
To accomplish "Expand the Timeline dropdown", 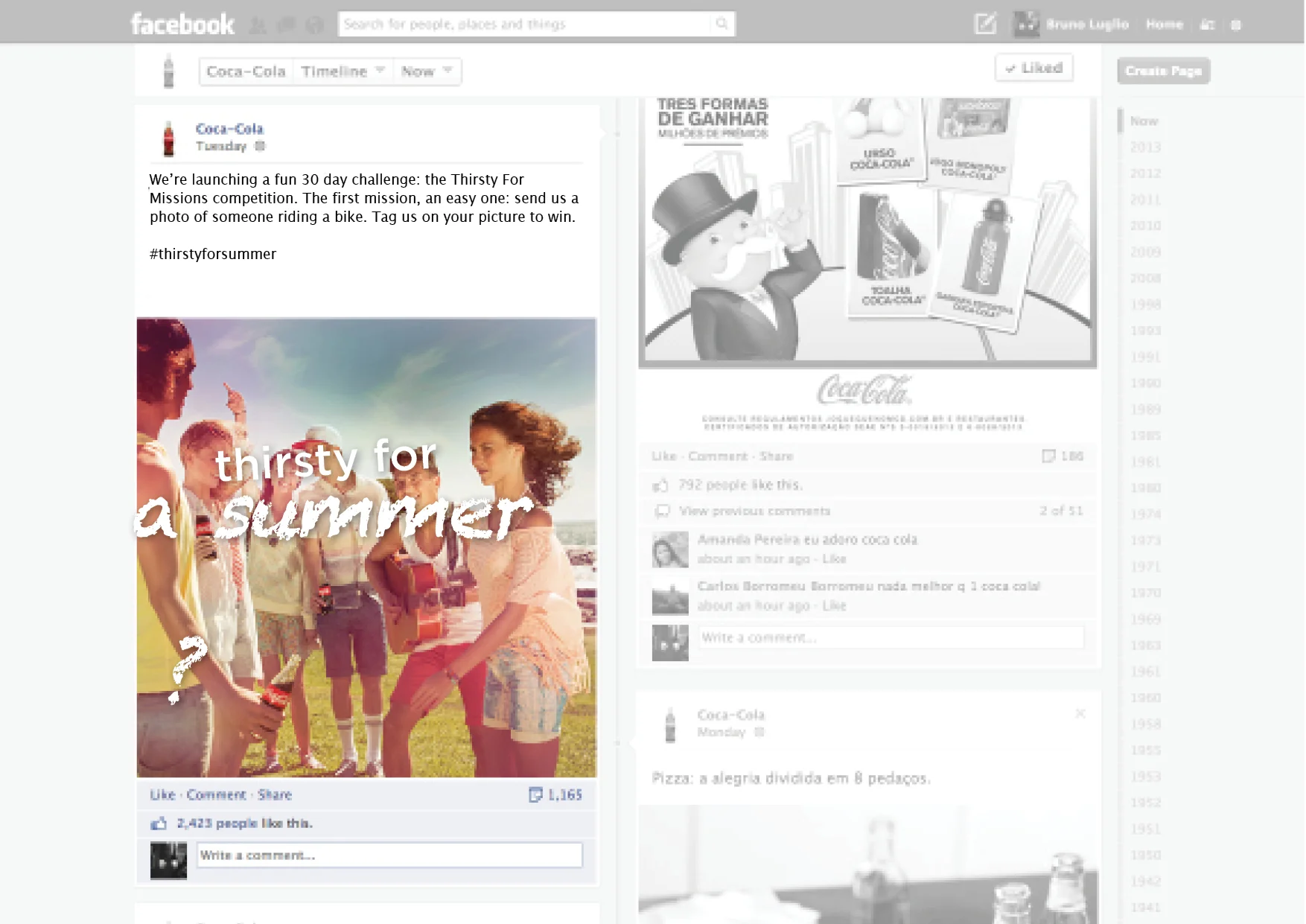I will pyautogui.click(x=343, y=71).
